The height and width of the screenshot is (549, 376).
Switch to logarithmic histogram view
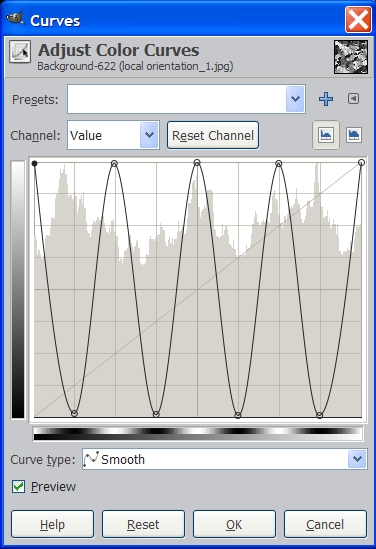point(354,135)
